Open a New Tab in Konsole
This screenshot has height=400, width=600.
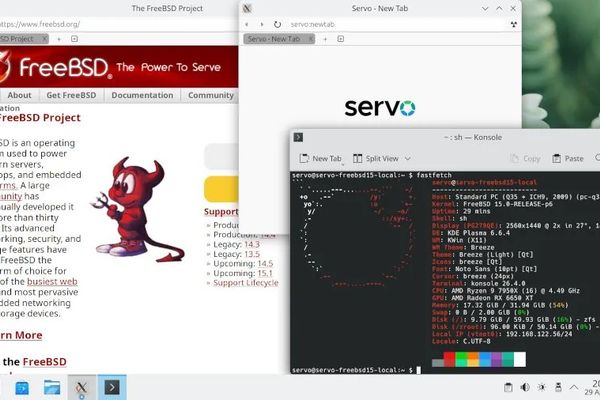[320, 158]
